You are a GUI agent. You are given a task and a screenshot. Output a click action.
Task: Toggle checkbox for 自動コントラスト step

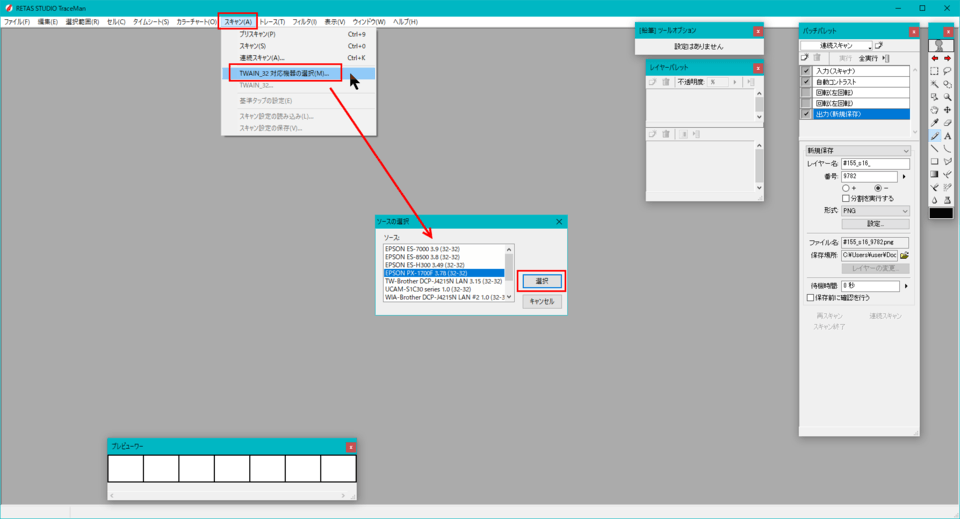pyautogui.click(x=806, y=81)
